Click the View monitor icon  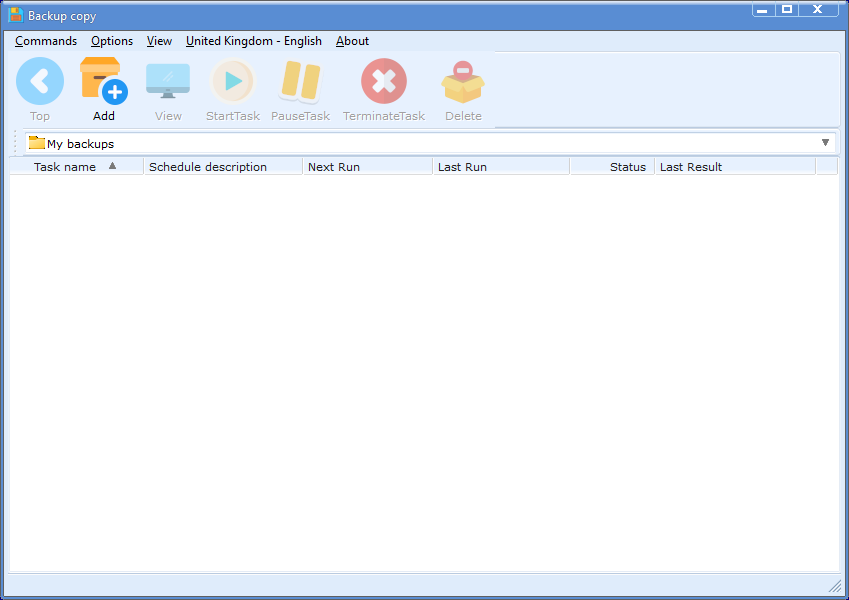tap(168, 82)
